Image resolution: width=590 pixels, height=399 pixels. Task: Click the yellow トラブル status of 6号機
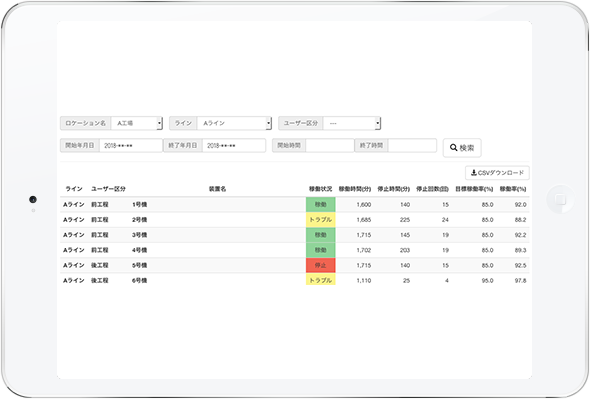pos(321,280)
